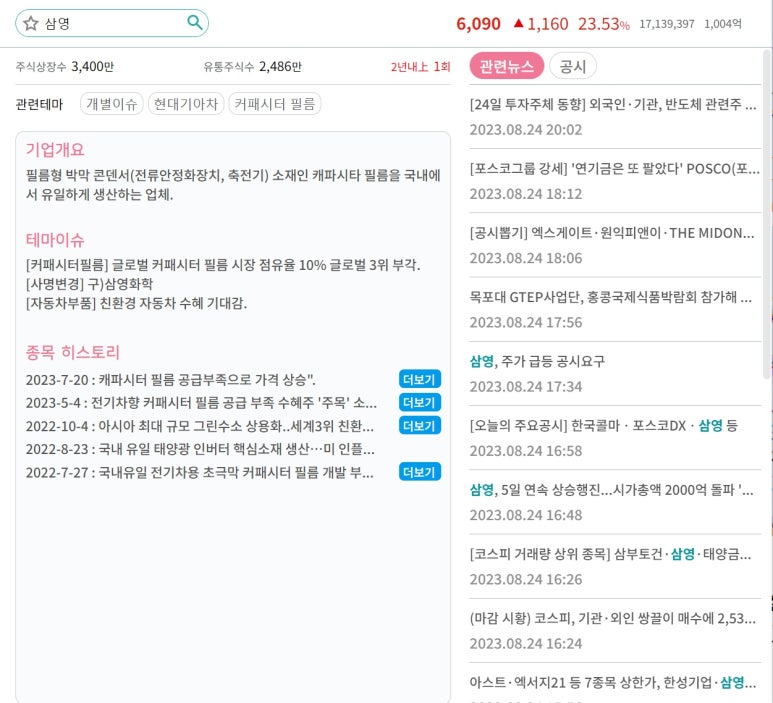Open the 2022-8-23 태양광 인버터 history row
The image size is (773, 703).
tap(200, 449)
